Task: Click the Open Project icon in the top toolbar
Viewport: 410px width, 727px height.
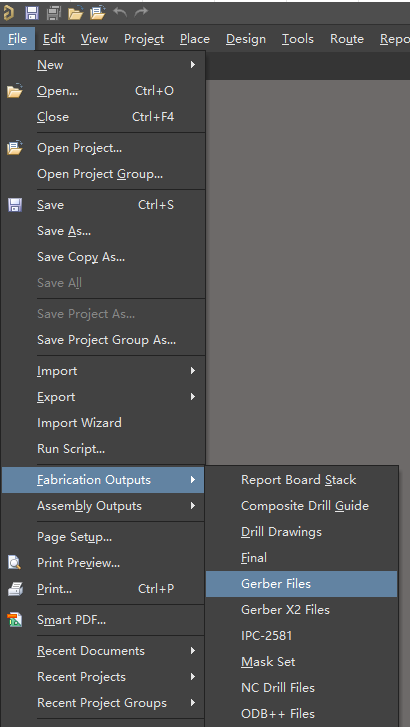Action: [x=98, y=13]
